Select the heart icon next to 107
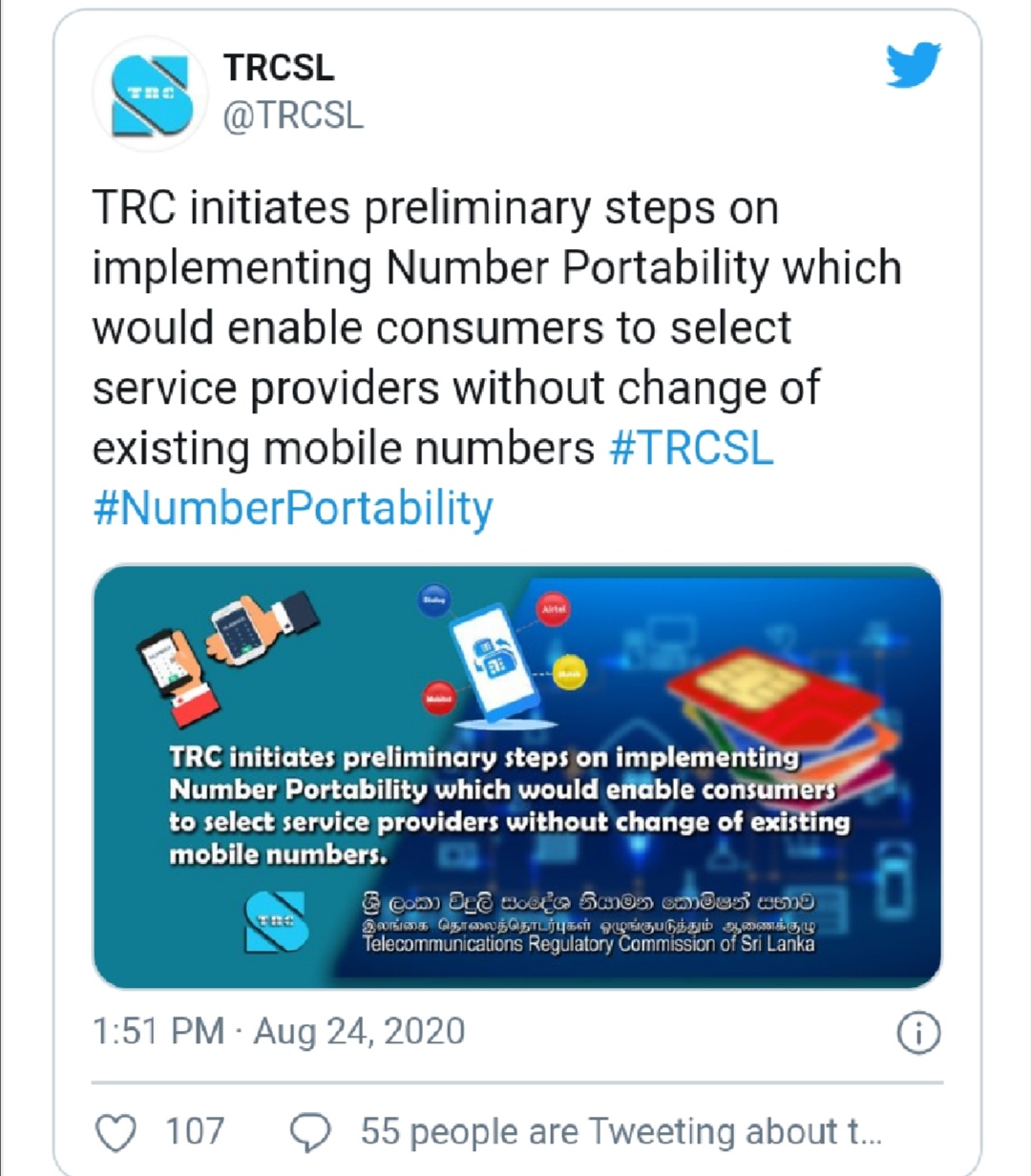This screenshot has height=1176, width=1031. [x=118, y=1130]
